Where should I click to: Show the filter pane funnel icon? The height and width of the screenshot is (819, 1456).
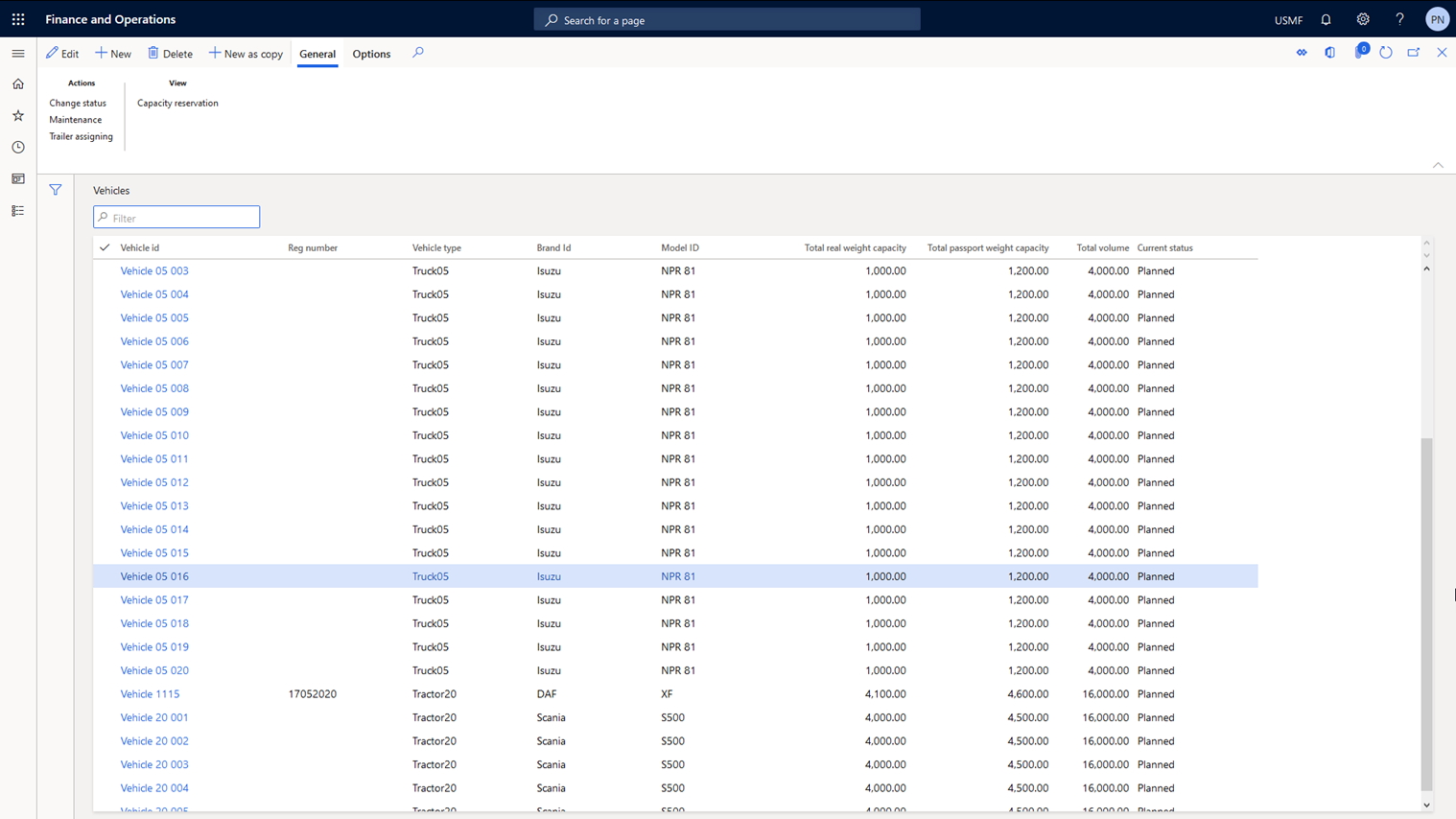click(56, 190)
